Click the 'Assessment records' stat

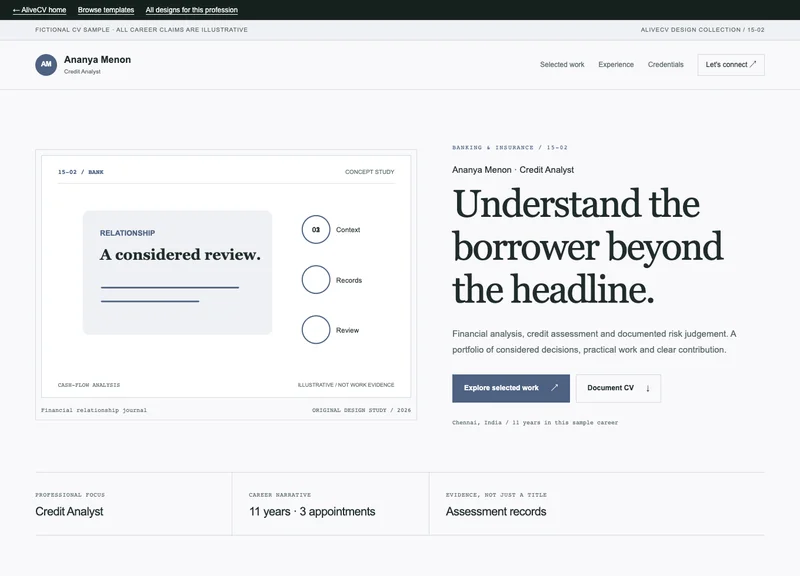(x=496, y=512)
